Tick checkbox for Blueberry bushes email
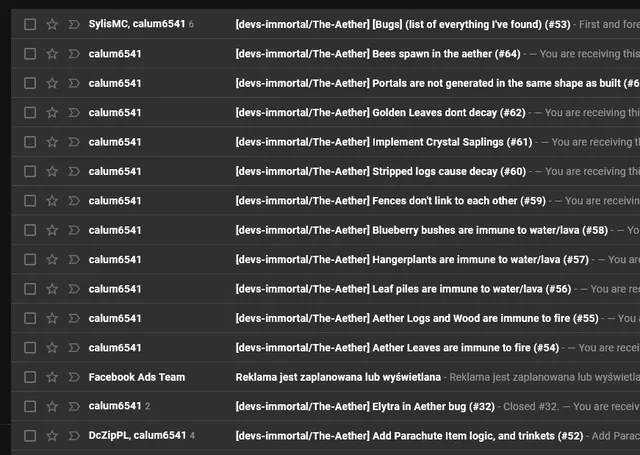The width and height of the screenshot is (640, 455). (x=30, y=230)
